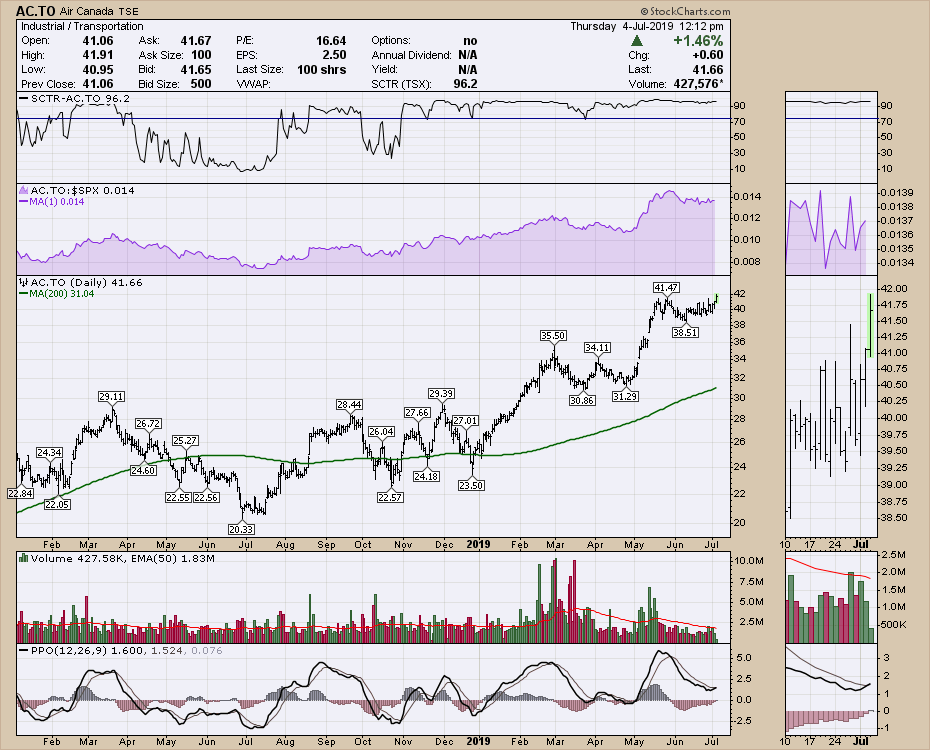Click the 20.33 yearly low label
This screenshot has width=930, height=750.
[241, 529]
